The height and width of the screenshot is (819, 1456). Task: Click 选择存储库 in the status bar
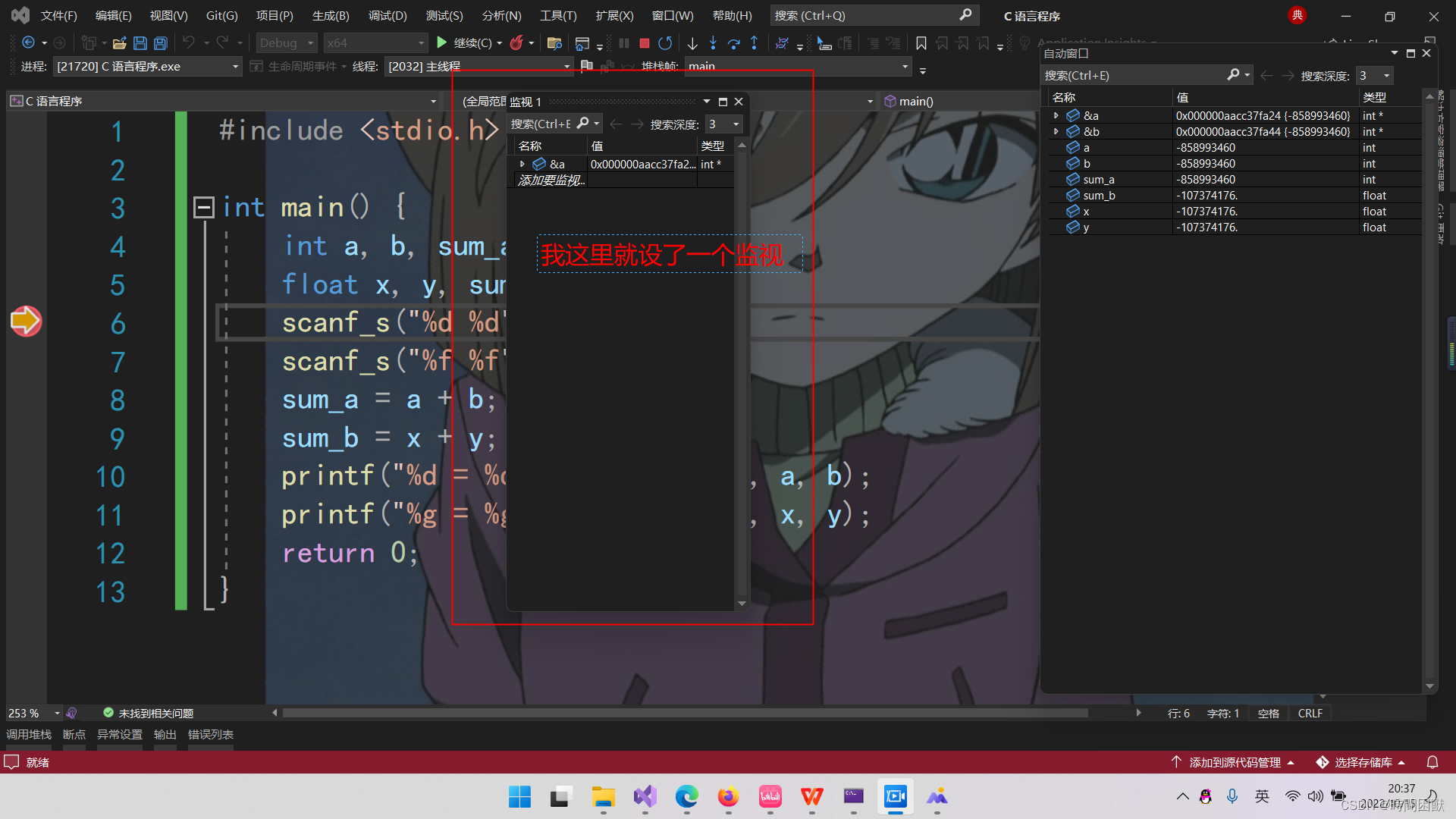[x=1363, y=762]
